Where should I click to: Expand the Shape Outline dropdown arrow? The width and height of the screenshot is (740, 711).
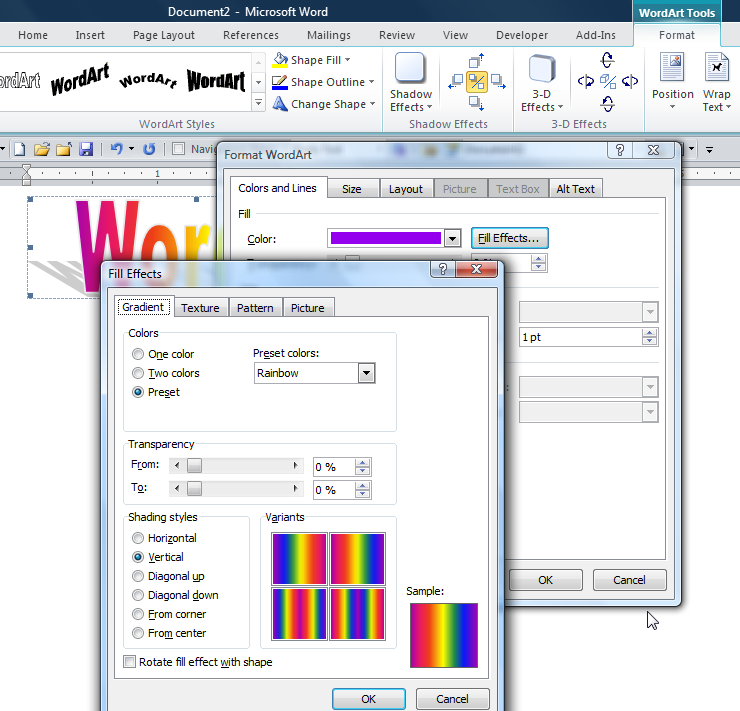coord(371,82)
